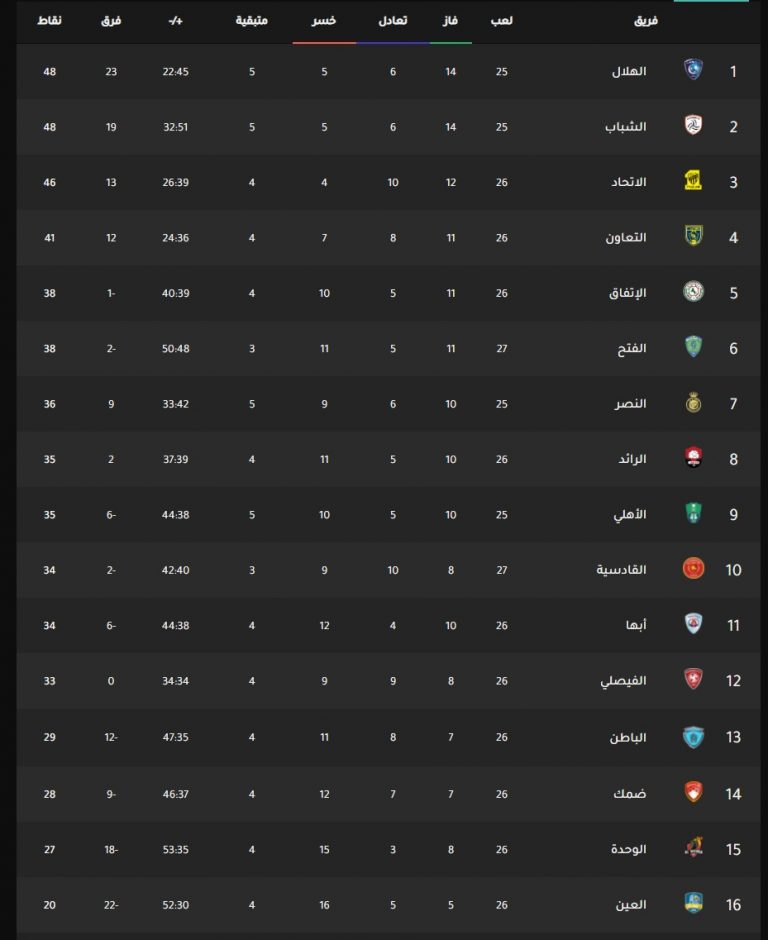Select the تعادل draws column header
768x940 pixels.
point(393,20)
